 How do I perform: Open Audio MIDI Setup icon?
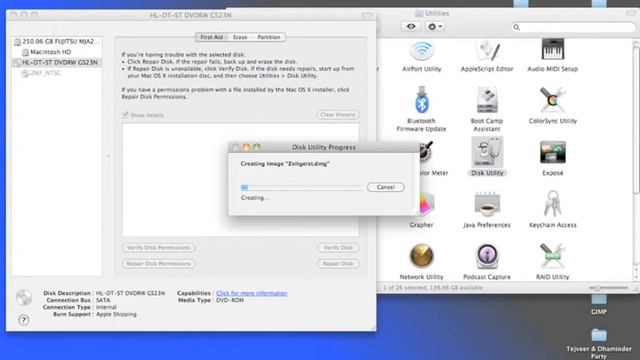pyautogui.click(x=553, y=50)
